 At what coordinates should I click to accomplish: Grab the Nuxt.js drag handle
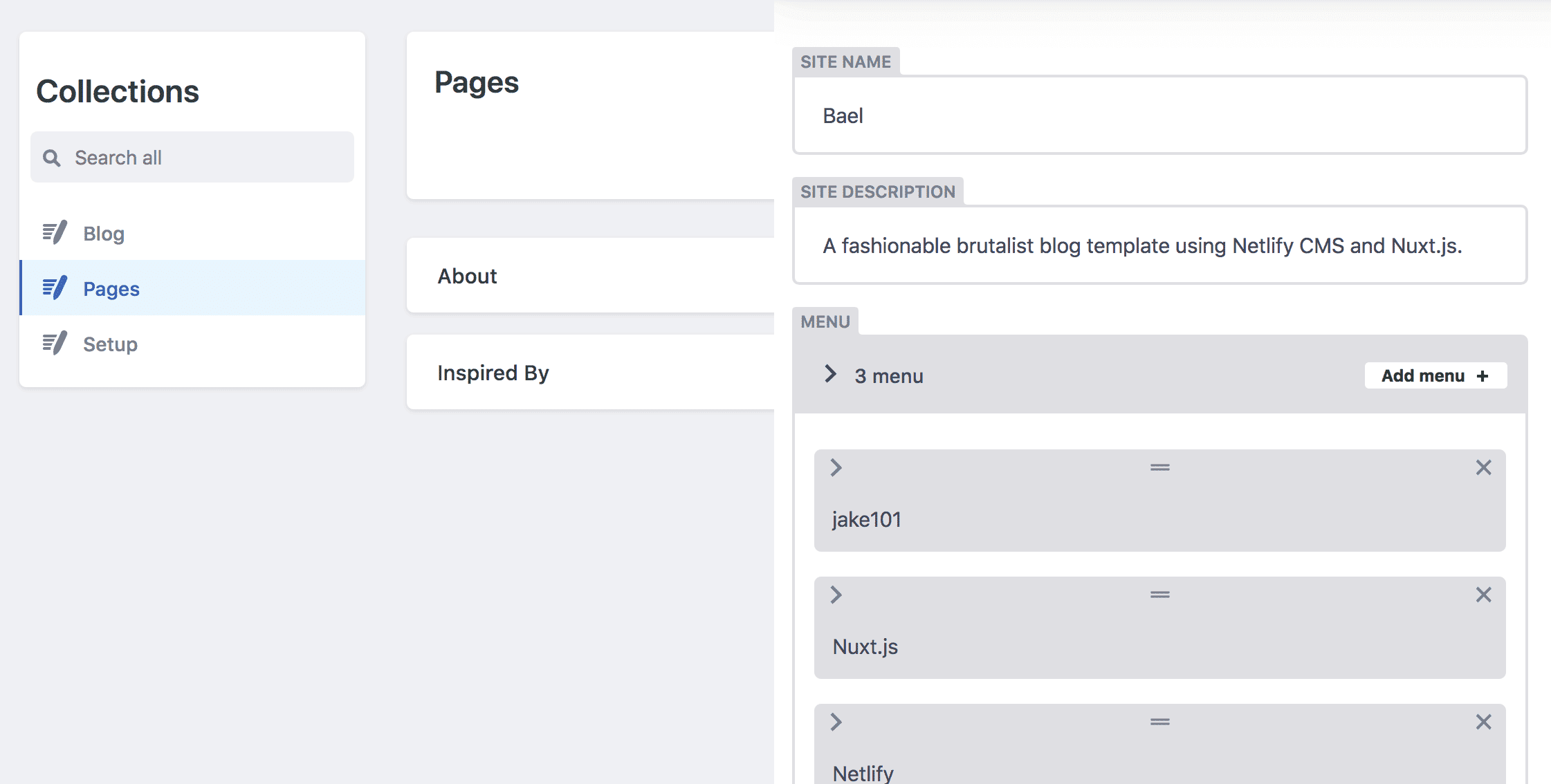click(x=1160, y=595)
